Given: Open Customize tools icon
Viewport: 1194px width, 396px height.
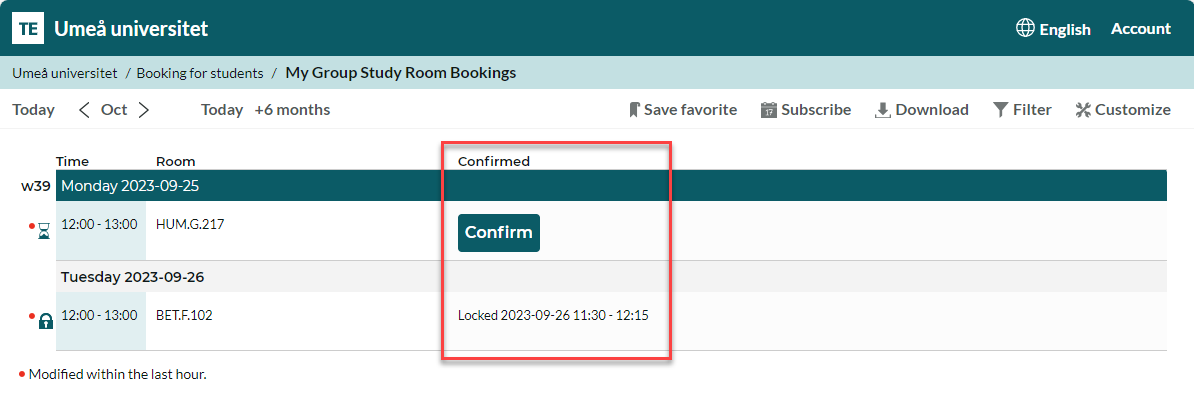Looking at the screenshot, I should 1083,110.
